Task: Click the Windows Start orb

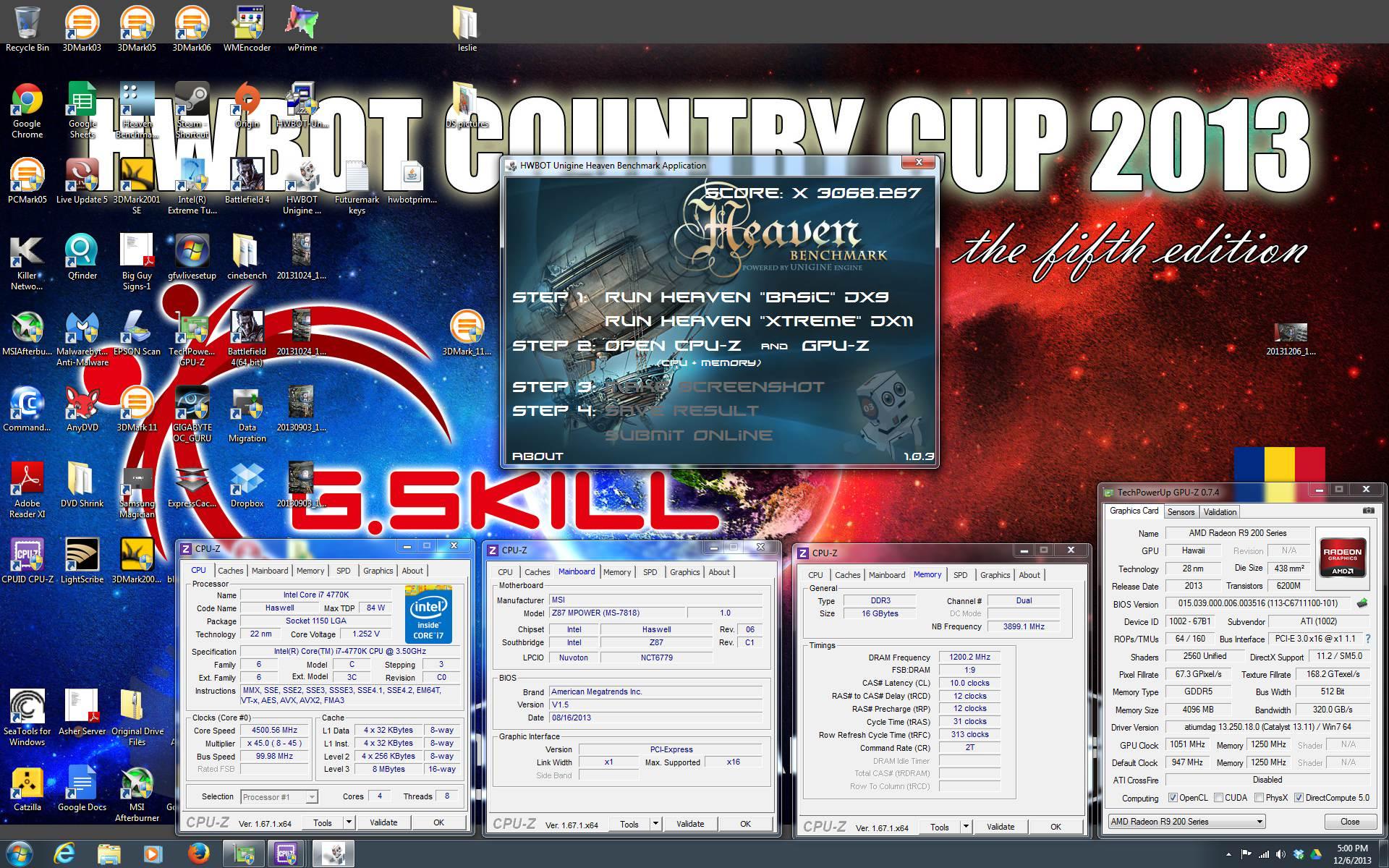Action: [x=20, y=854]
